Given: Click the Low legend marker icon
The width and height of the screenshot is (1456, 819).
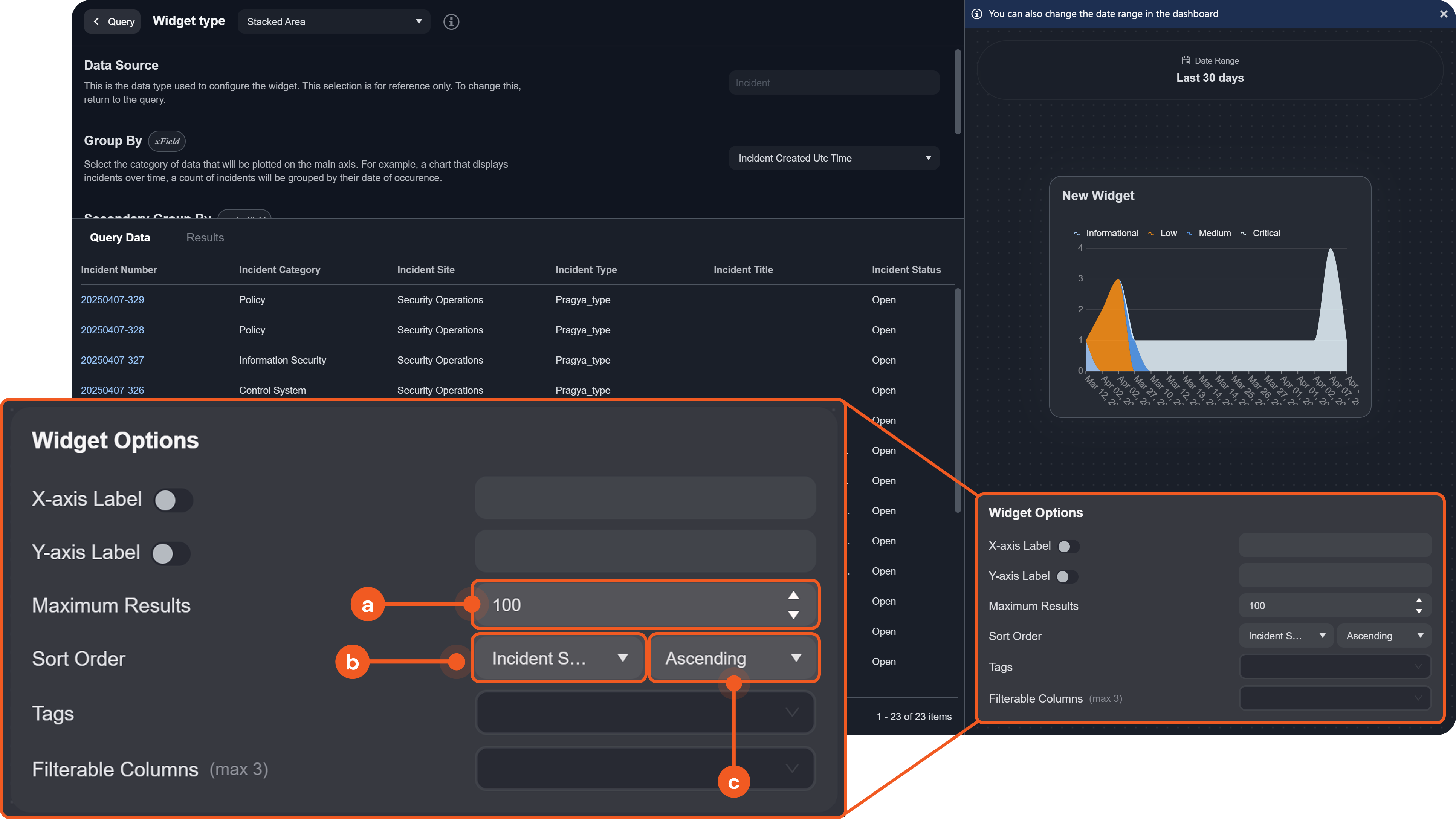Looking at the screenshot, I should [1151, 234].
